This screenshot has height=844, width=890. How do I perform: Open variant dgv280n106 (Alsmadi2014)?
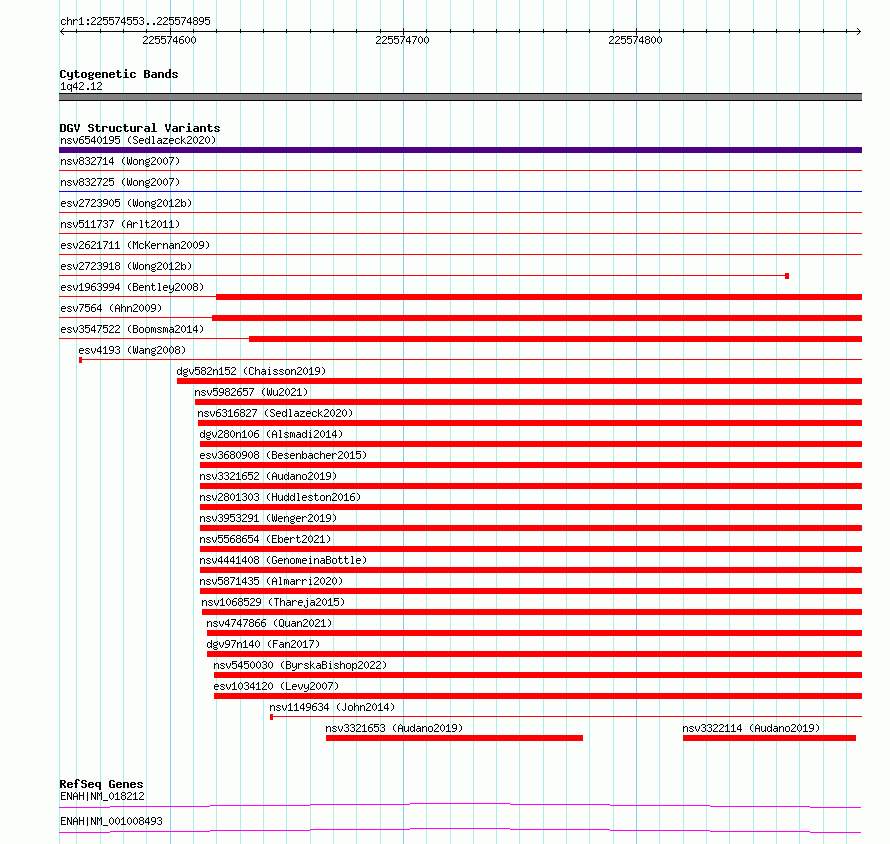(x=271, y=434)
